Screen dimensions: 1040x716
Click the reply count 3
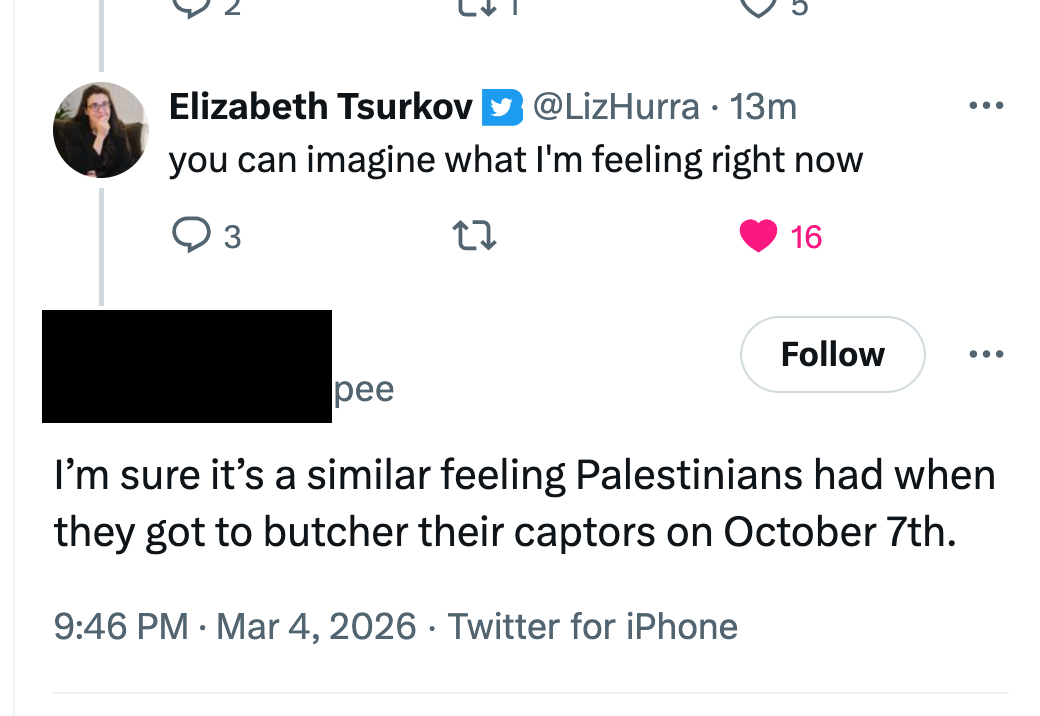coord(231,237)
